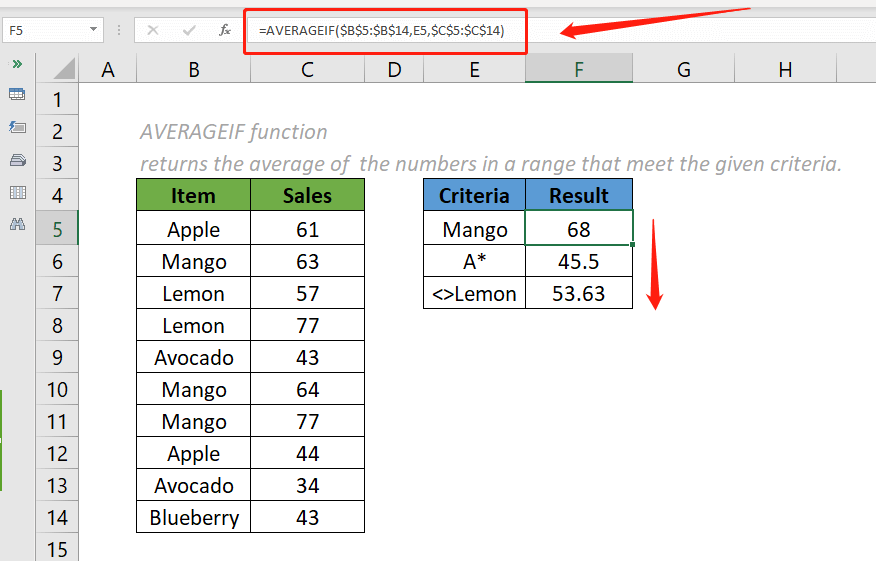Click the Cancel X formula icon

coord(153,30)
